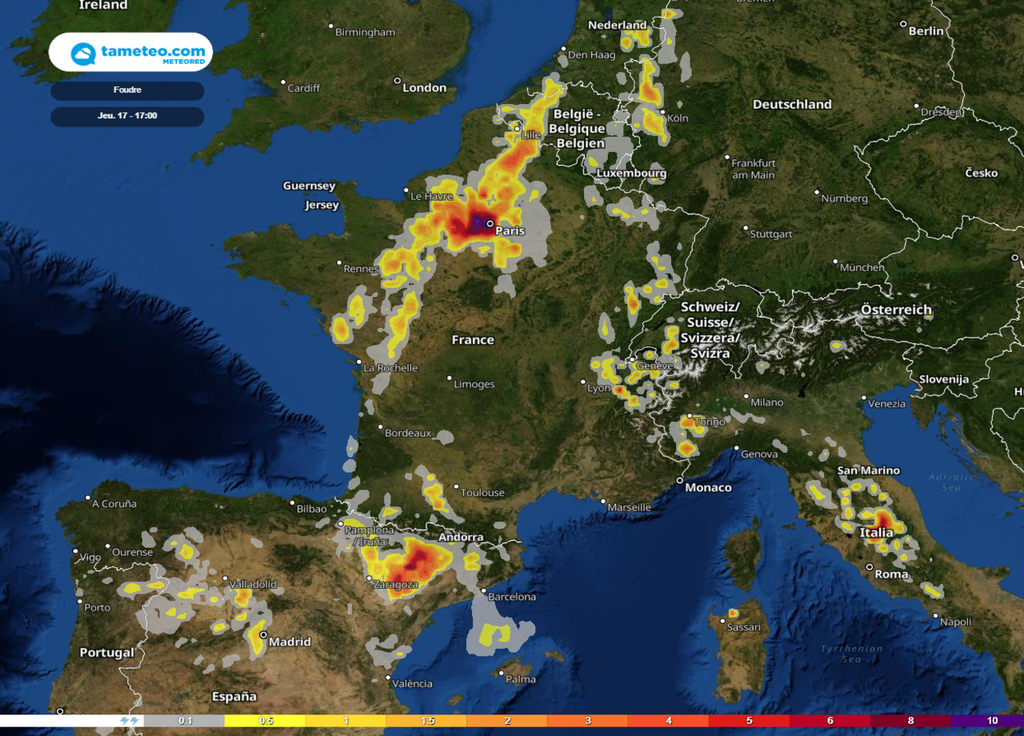Click the Sassari city label
Screen dimensions: 1024x736
tap(744, 628)
